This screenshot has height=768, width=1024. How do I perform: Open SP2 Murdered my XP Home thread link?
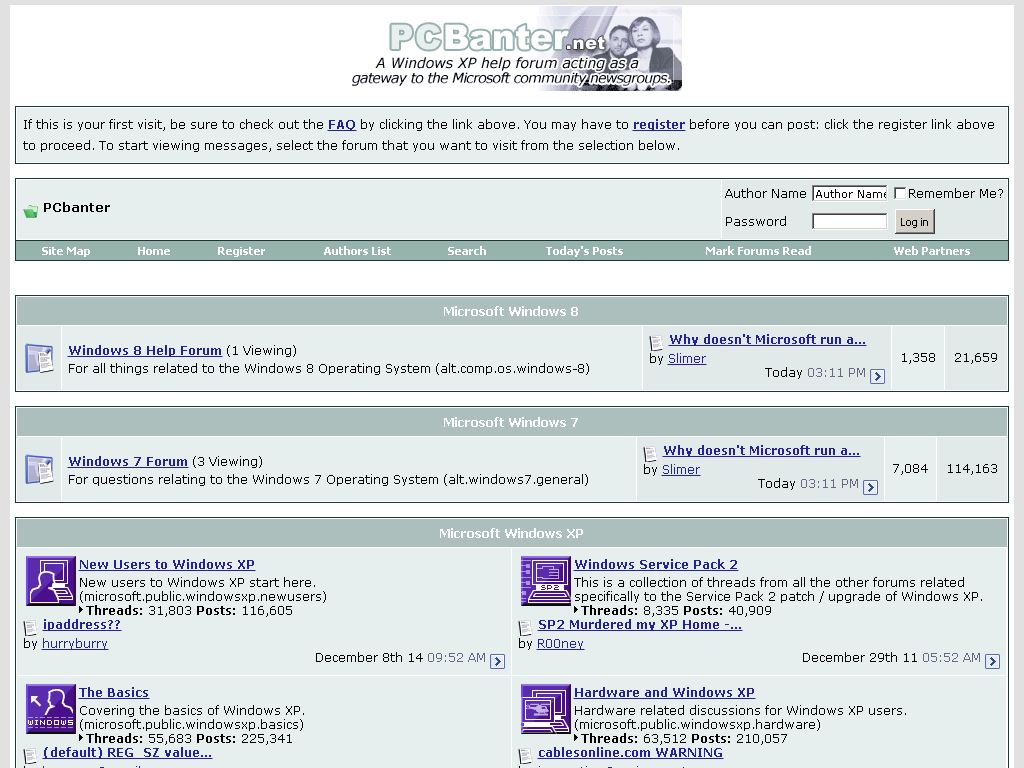640,624
